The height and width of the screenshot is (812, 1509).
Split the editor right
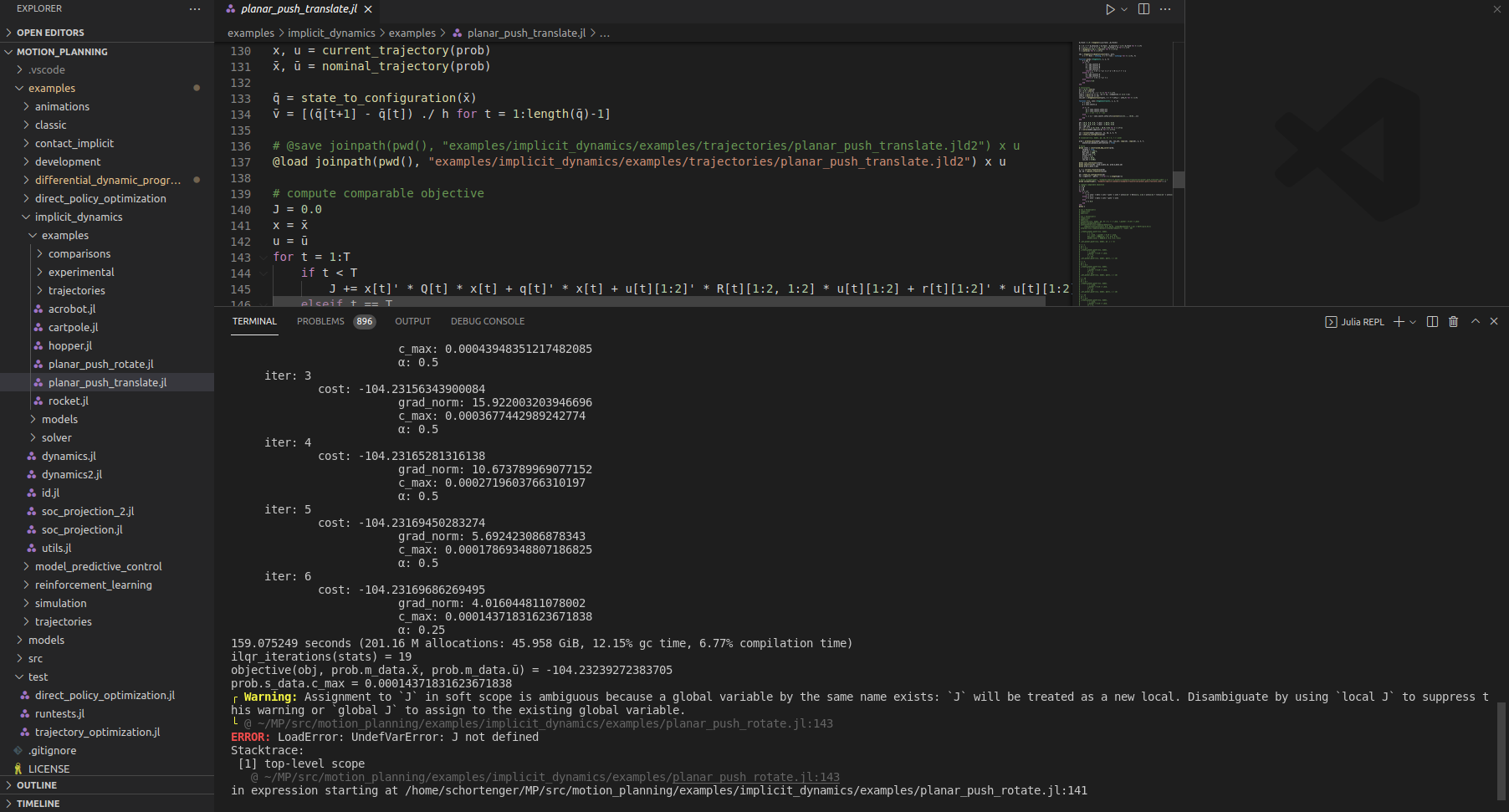coord(1143,9)
